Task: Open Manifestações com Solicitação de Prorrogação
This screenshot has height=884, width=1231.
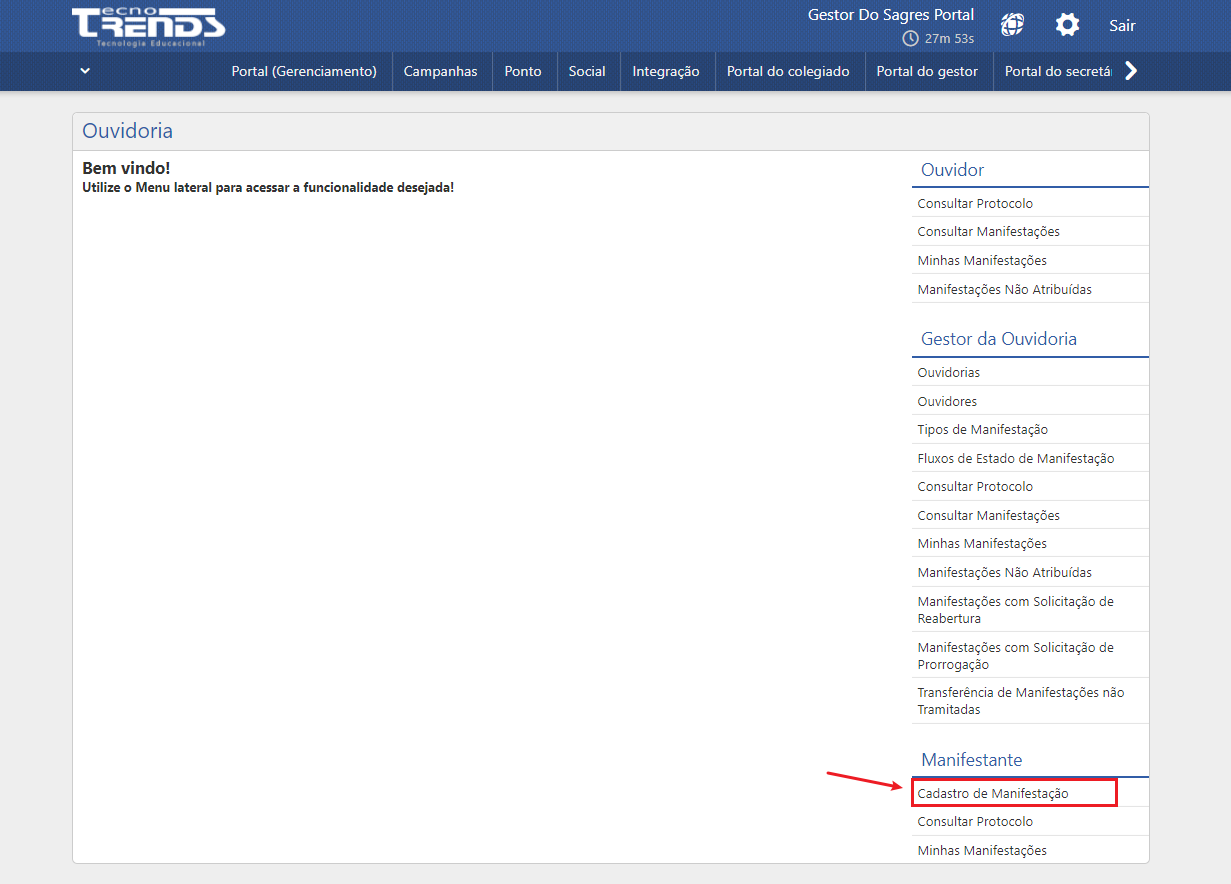Action: pos(1015,655)
